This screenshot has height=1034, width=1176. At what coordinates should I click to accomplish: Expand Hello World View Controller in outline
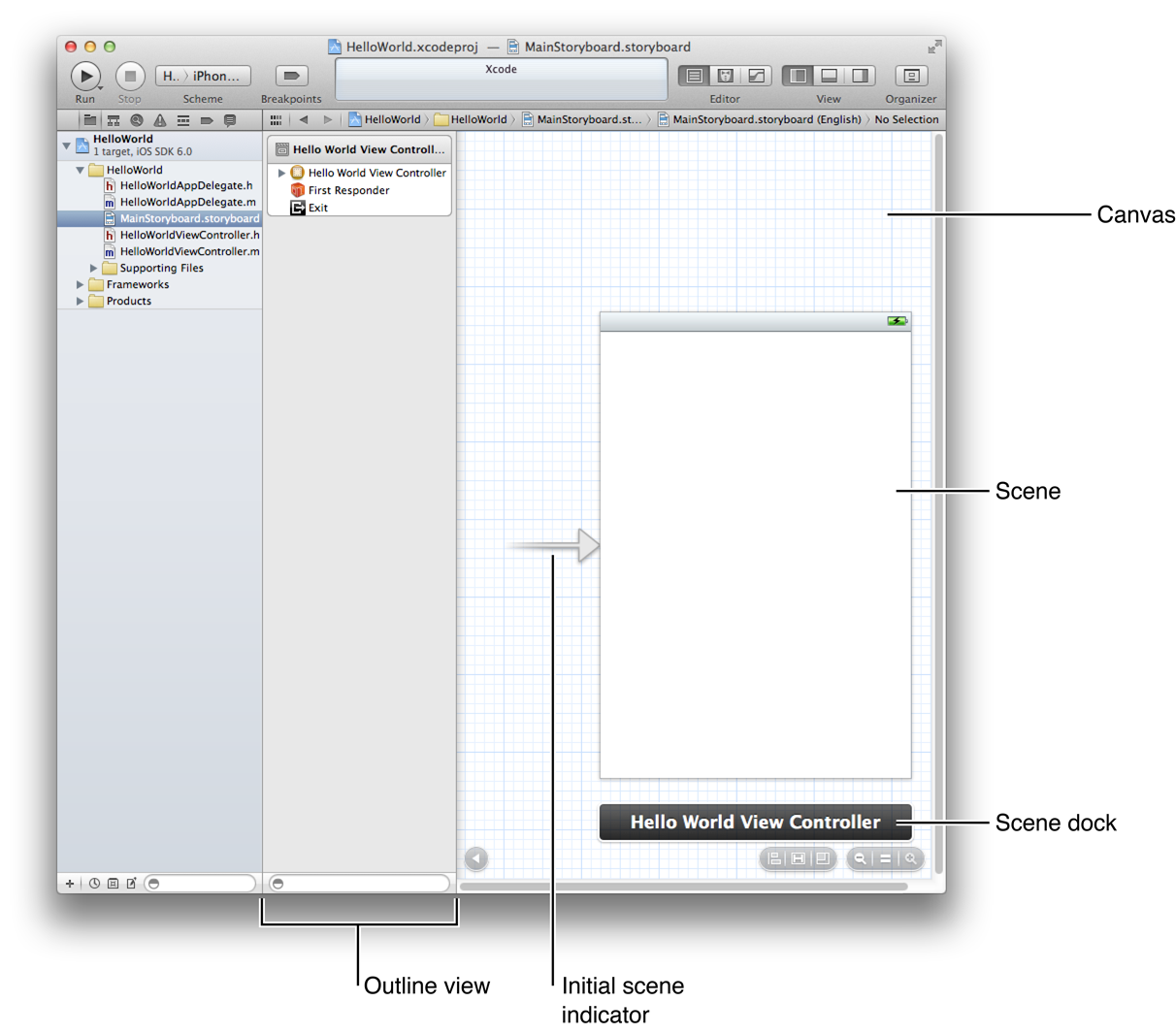(x=281, y=173)
